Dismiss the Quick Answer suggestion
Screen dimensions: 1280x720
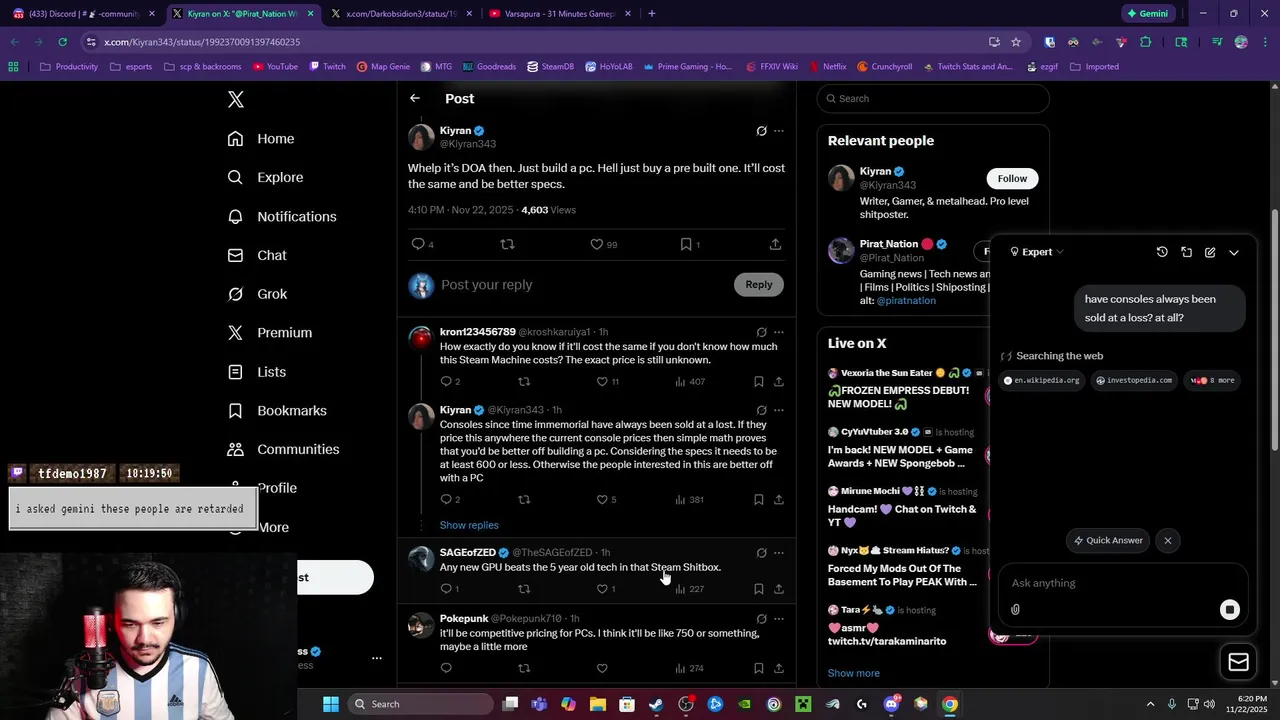(x=1167, y=540)
